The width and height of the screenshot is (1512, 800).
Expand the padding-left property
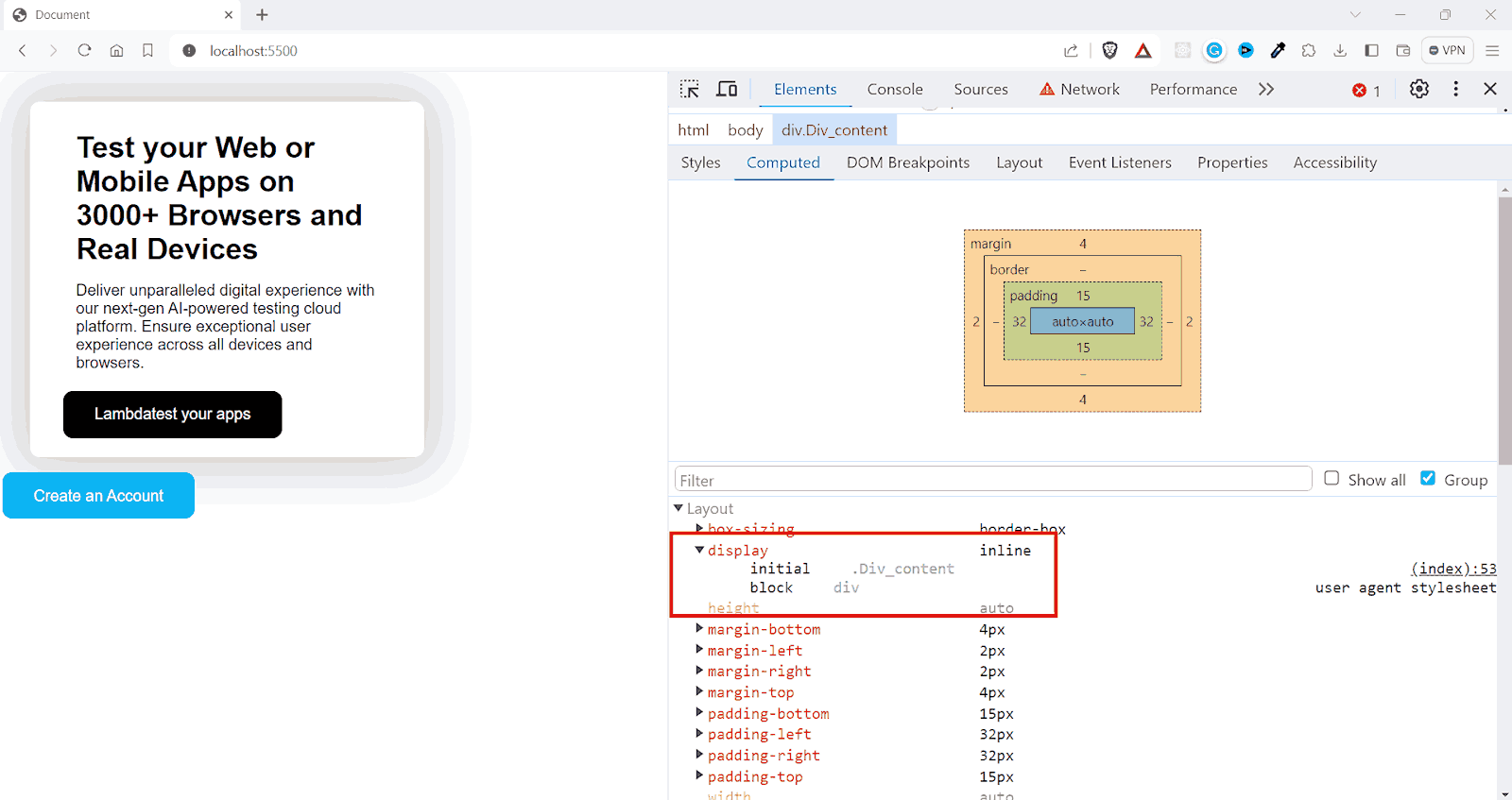point(699,734)
